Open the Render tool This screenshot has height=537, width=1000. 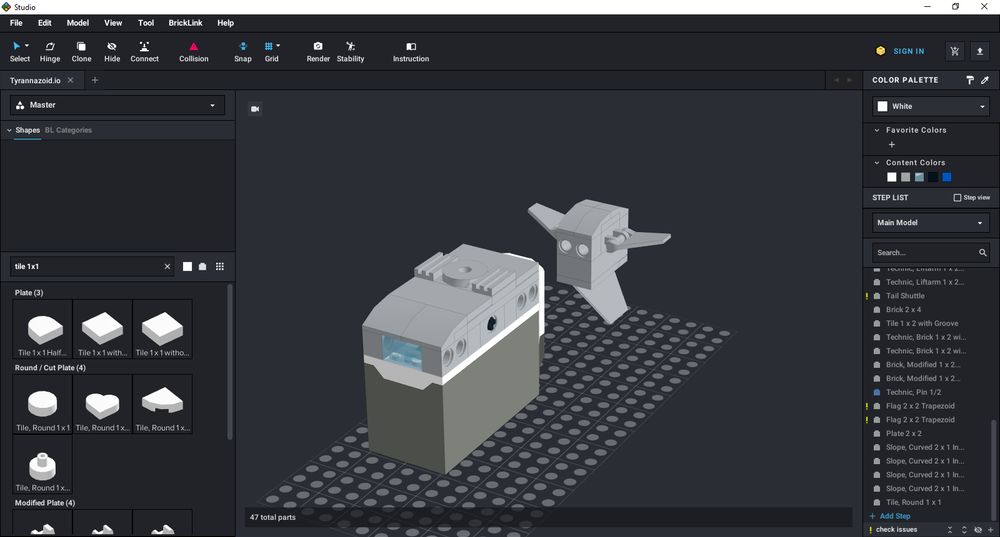pyautogui.click(x=318, y=51)
